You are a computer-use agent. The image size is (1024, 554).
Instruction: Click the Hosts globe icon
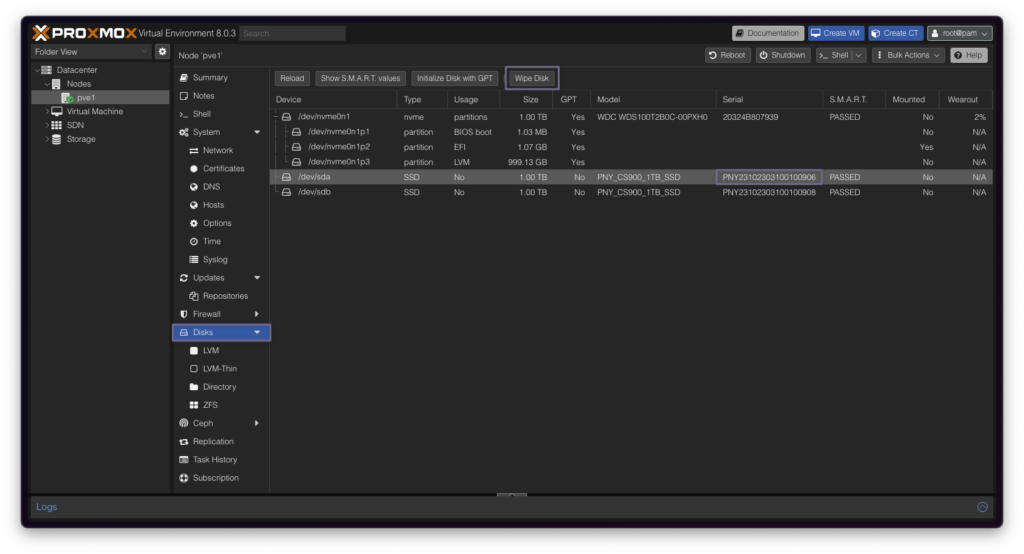(193, 205)
